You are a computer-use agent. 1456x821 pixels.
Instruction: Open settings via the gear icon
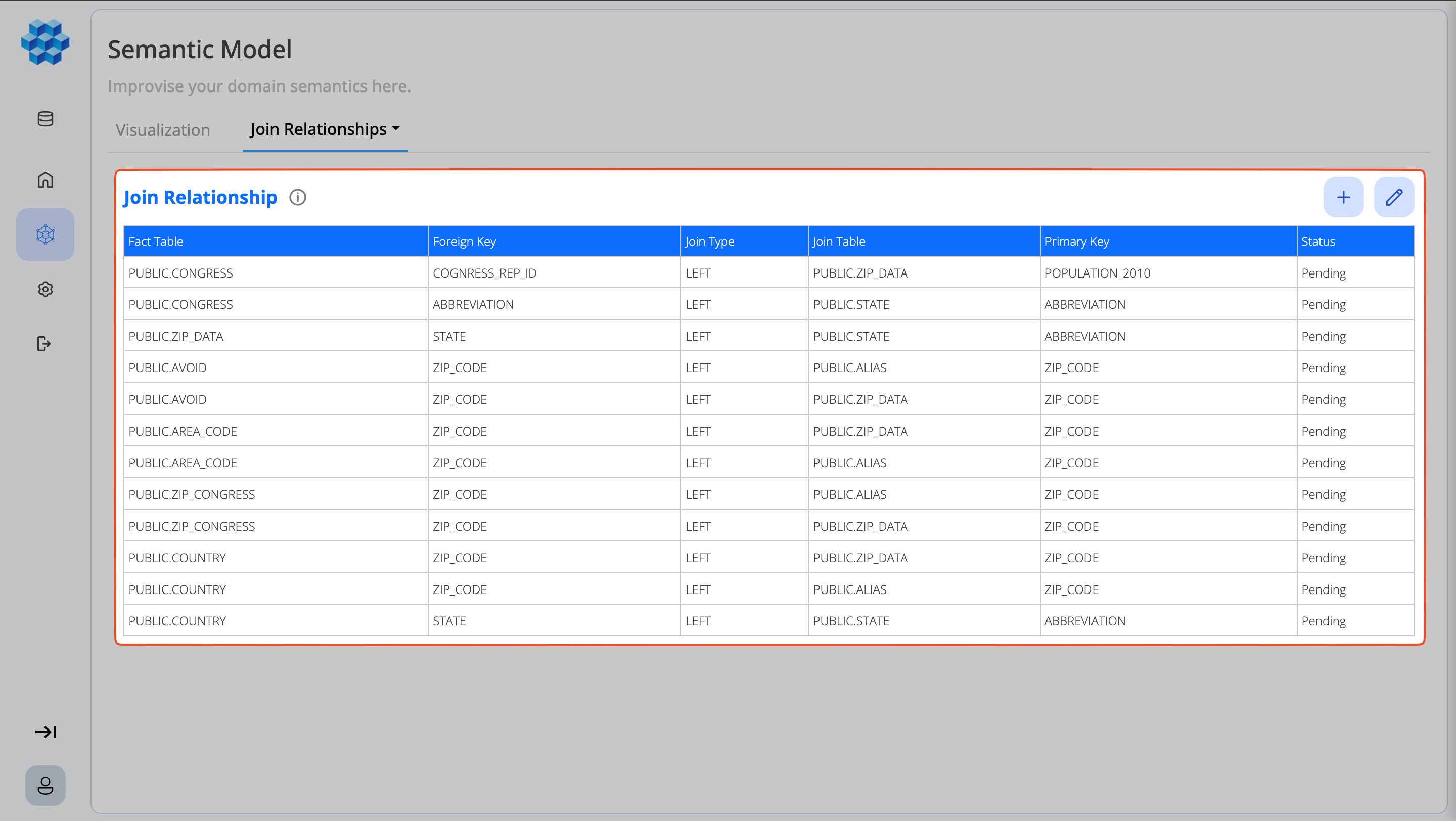tap(44, 289)
